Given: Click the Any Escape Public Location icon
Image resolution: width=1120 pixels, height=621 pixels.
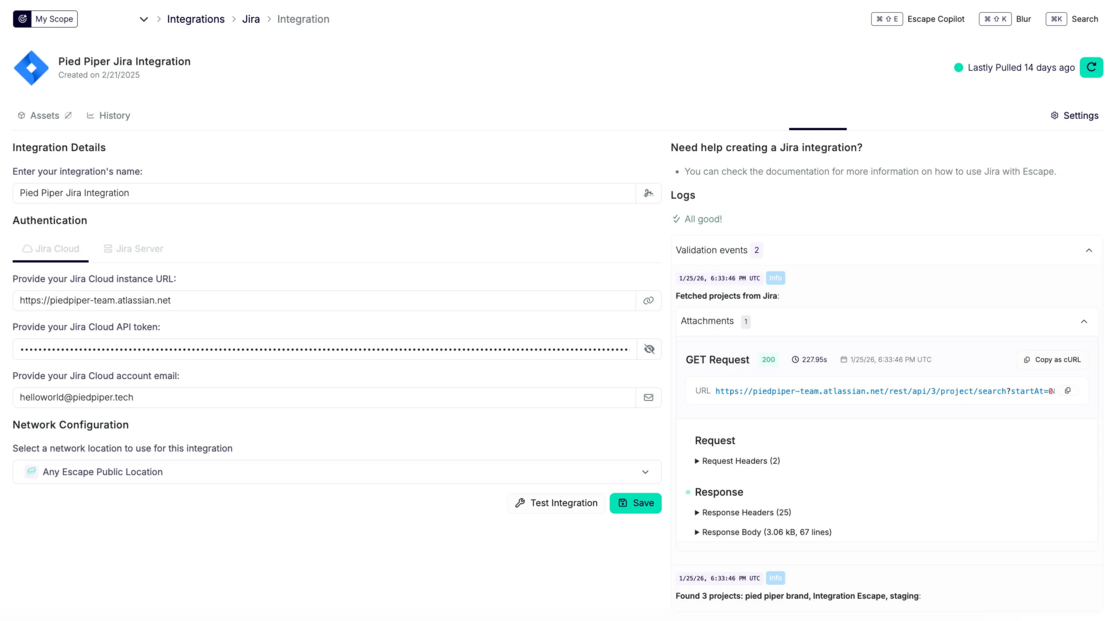Looking at the screenshot, I should tap(31, 472).
